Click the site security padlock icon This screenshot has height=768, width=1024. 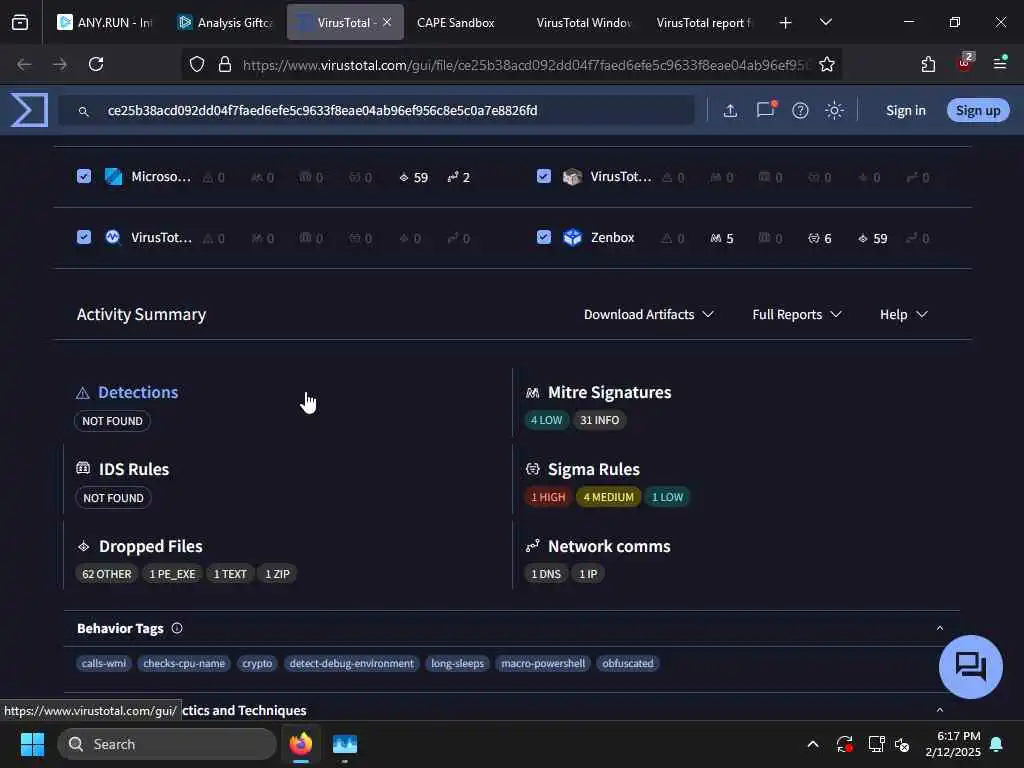tap(225, 64)
